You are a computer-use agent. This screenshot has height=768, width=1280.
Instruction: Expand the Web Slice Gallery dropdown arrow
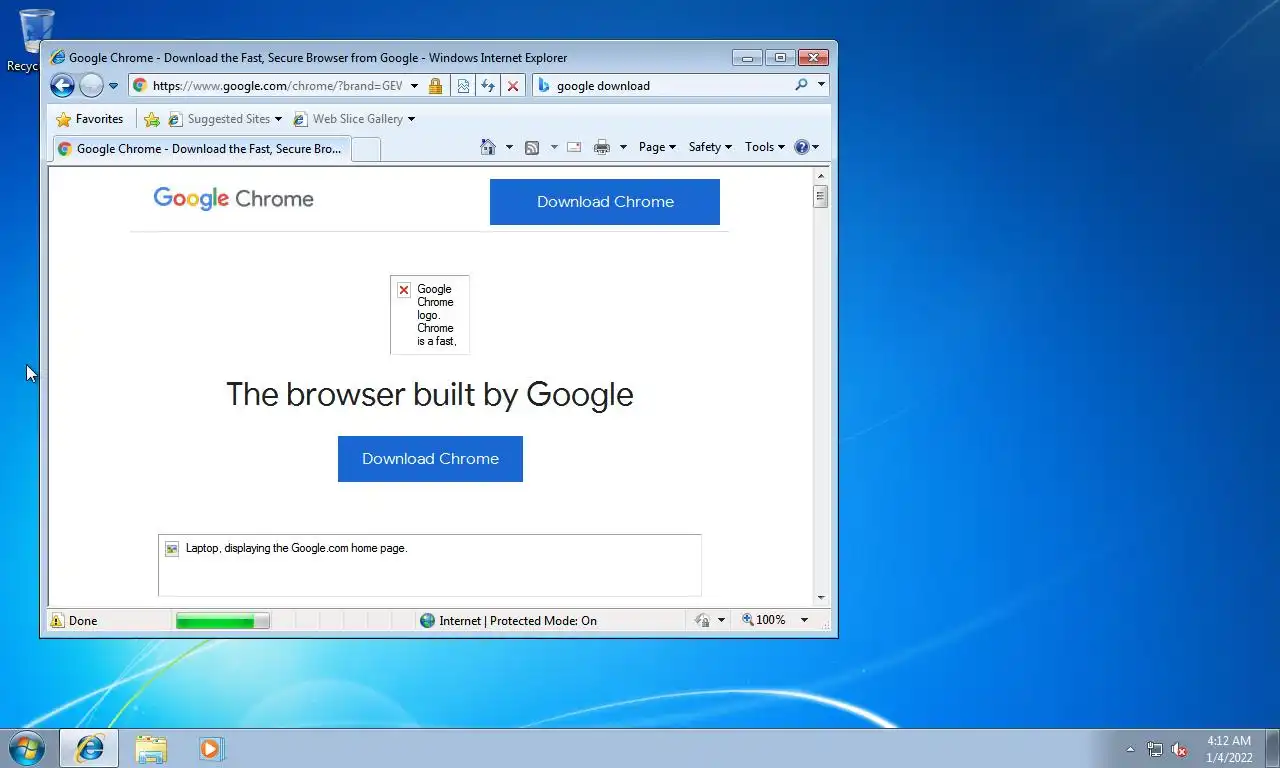click(411, 119)
